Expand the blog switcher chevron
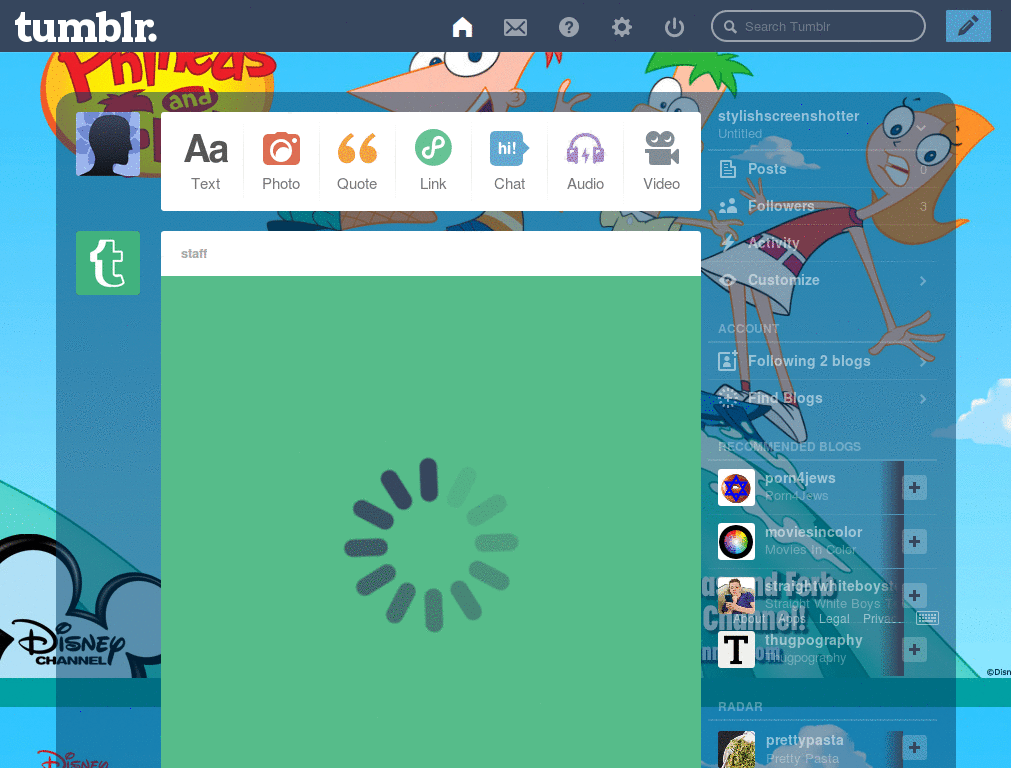Viewport: 1024px width, 768px height. click(921, 127)
